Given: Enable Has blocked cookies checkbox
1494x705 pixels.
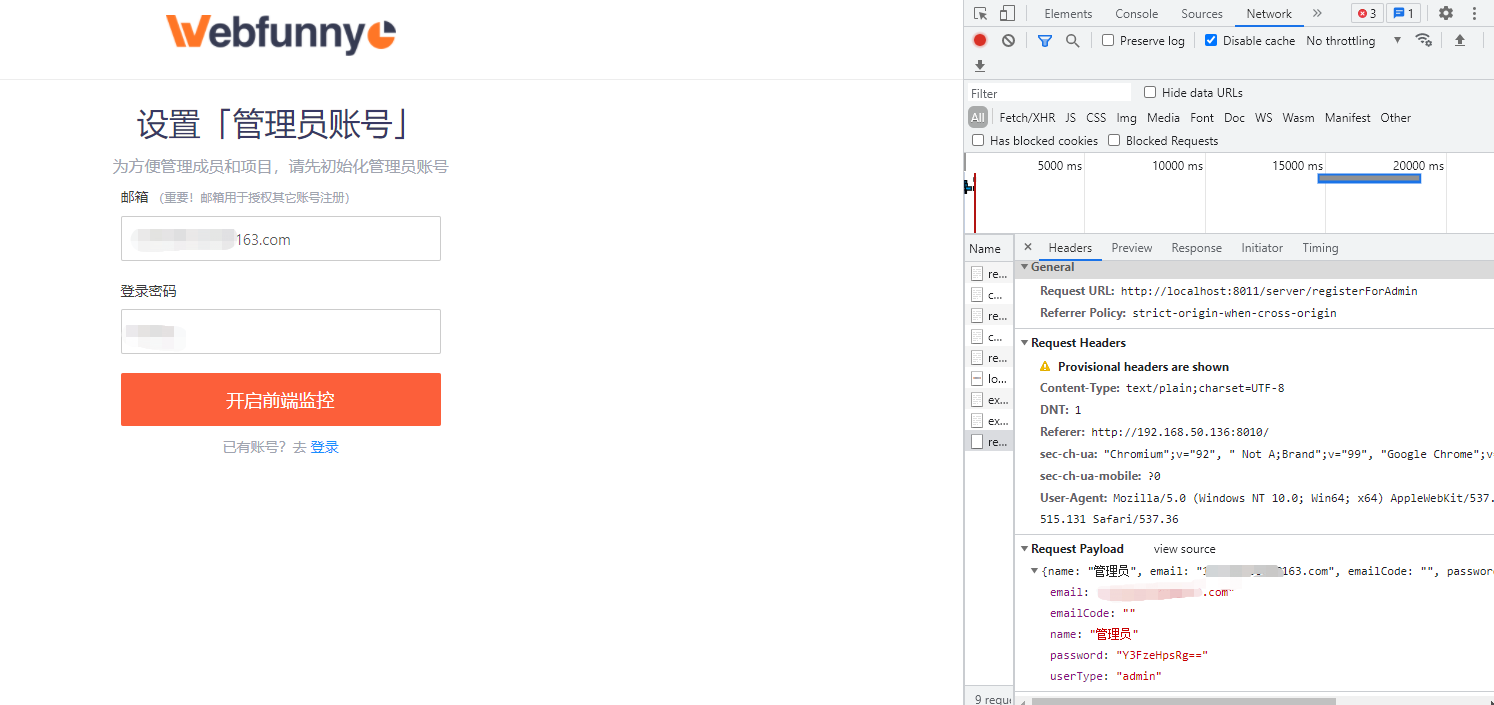Looking at the screenshot, I should pos(978,140).
